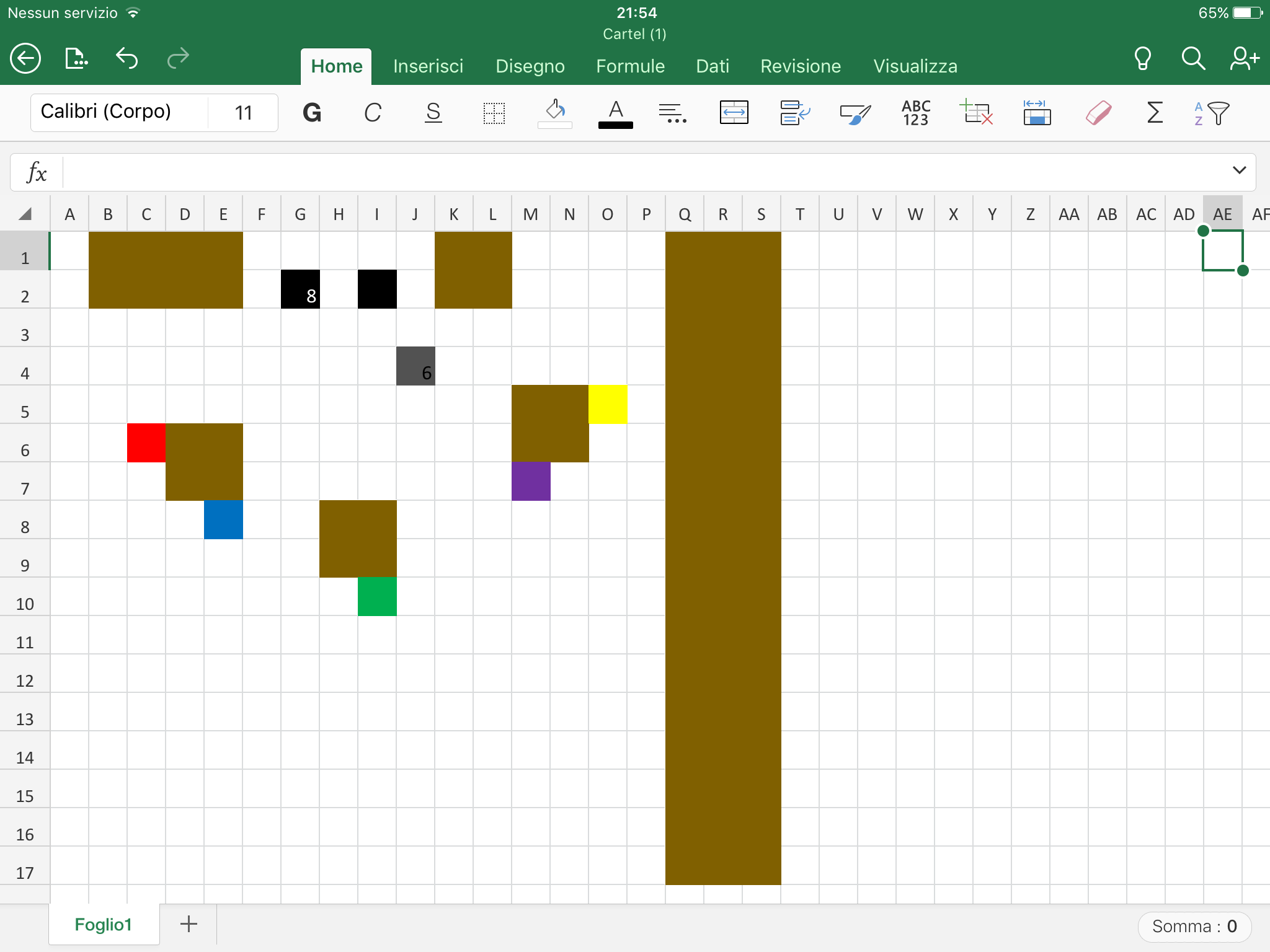Tap the ABC 123 number format icon

[x=915, y=113]
